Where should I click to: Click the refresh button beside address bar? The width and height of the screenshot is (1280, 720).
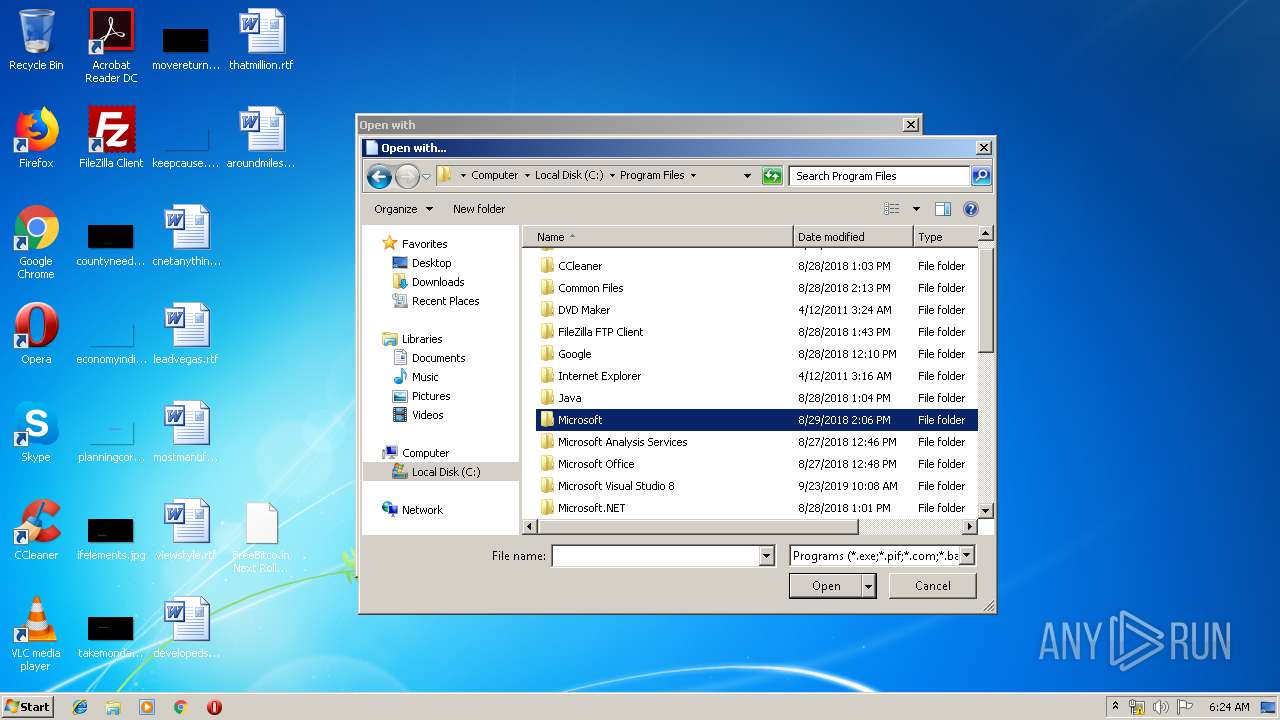click(x=771, y=176)
